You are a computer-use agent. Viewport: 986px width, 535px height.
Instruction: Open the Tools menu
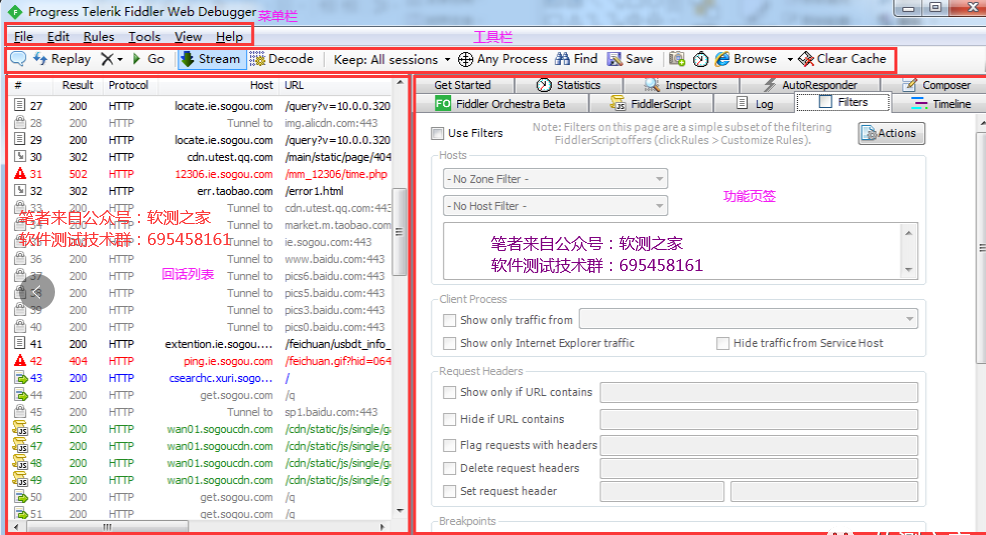[x=145, y=36]
